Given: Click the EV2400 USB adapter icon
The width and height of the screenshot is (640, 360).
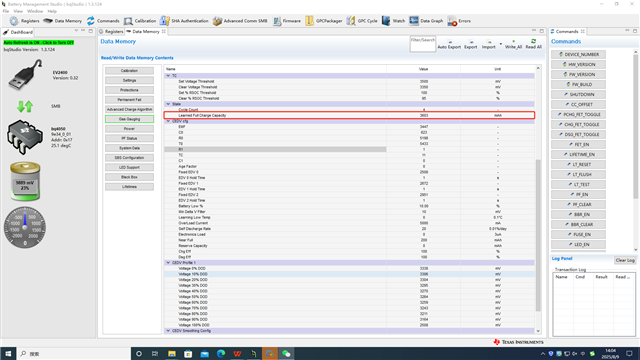Looking at the screenshot, I should [25, 75].
